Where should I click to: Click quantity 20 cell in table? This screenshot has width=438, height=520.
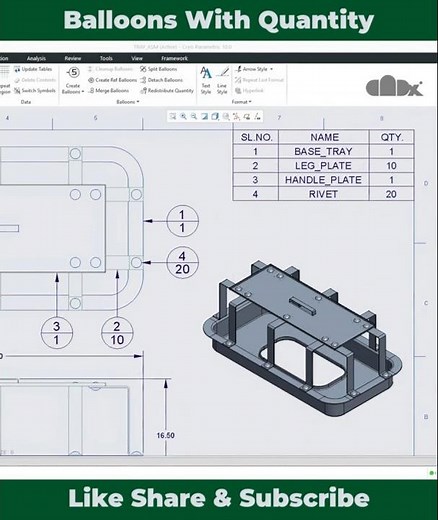[x=392, y=194]
